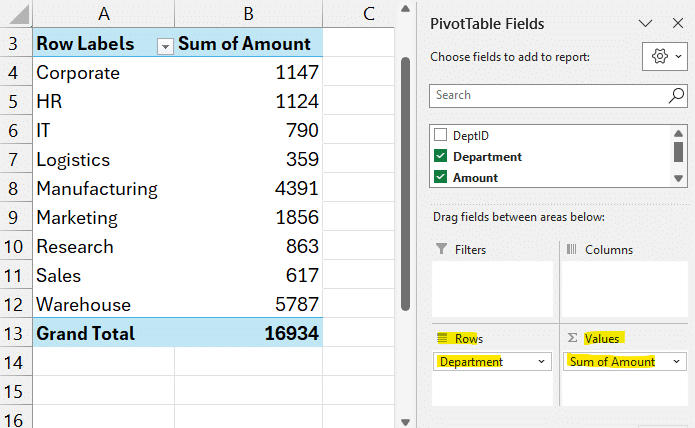The image size is (695, 428).
Task: Select the row 13 header
Action: (x=14, y=333)
